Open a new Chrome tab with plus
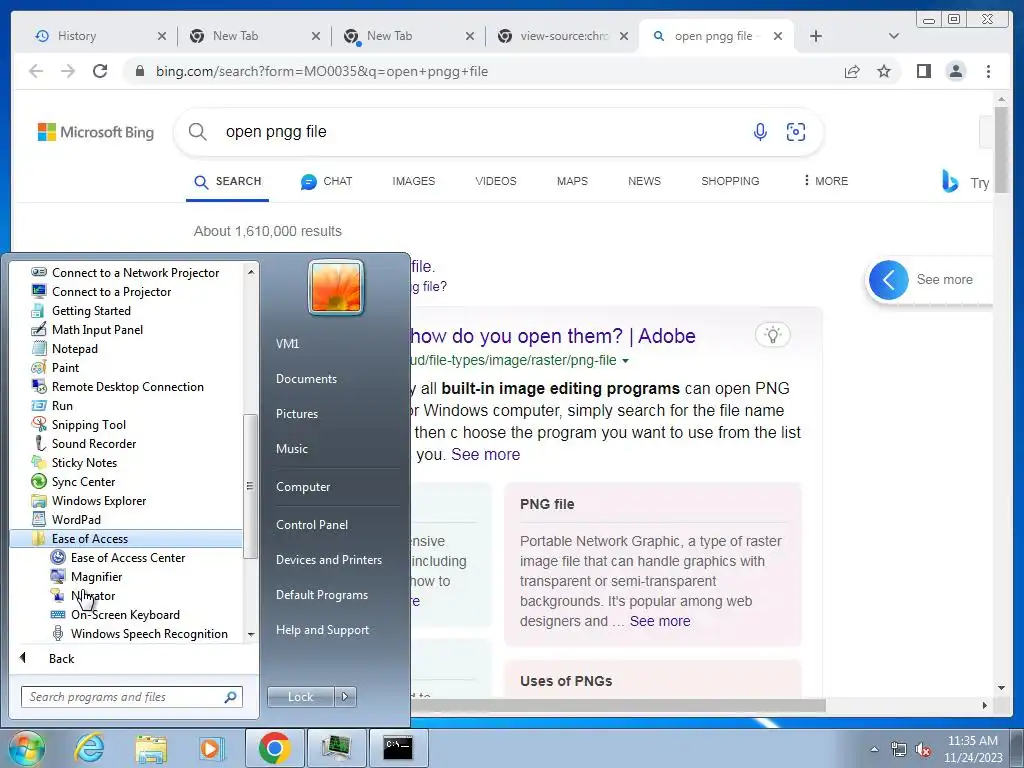 tap(815, 36)
